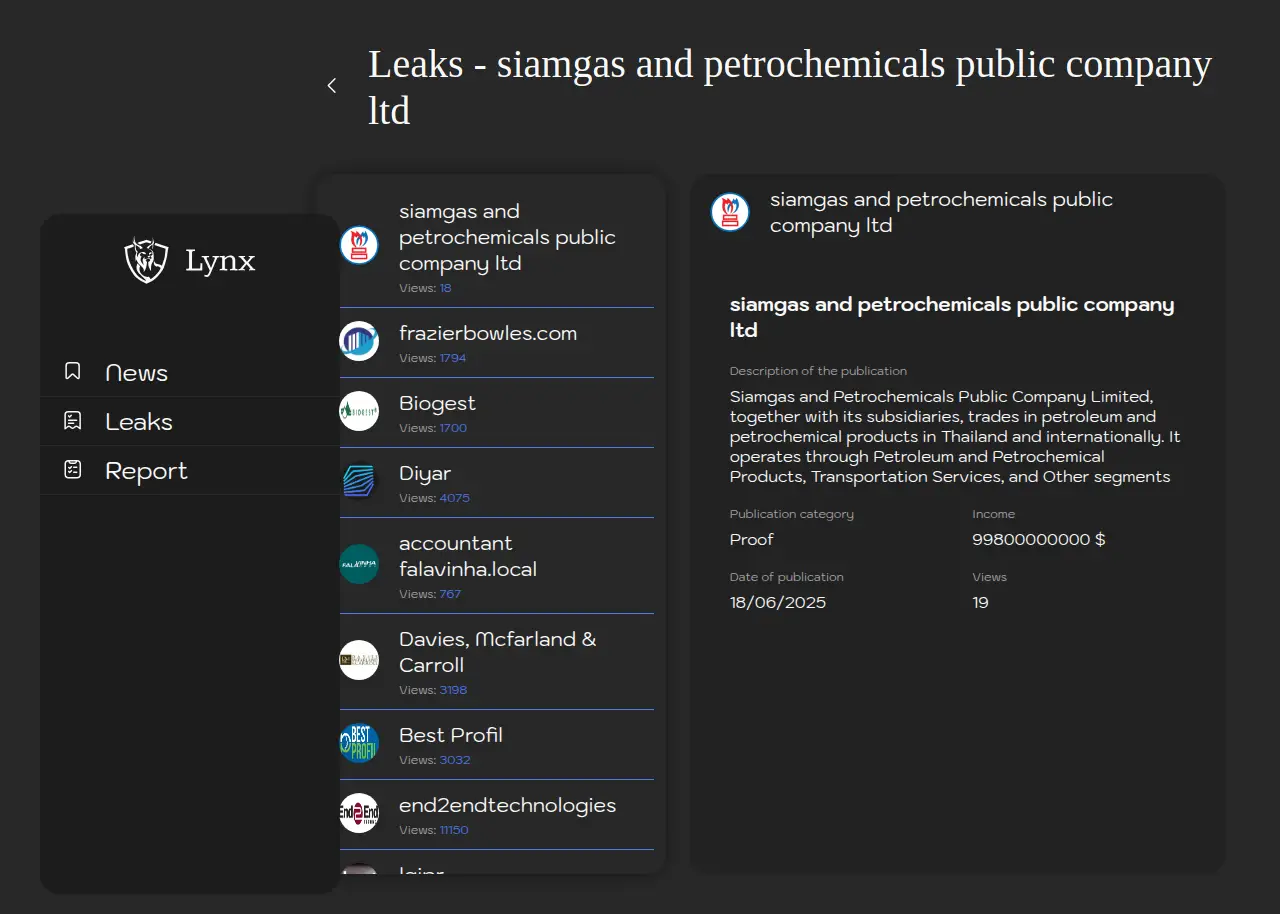Image resolution: width=1280 pixels, height=914 pixels.
Task: Click the siamgas logo in detail header
Action: click(x=730, y=212)
